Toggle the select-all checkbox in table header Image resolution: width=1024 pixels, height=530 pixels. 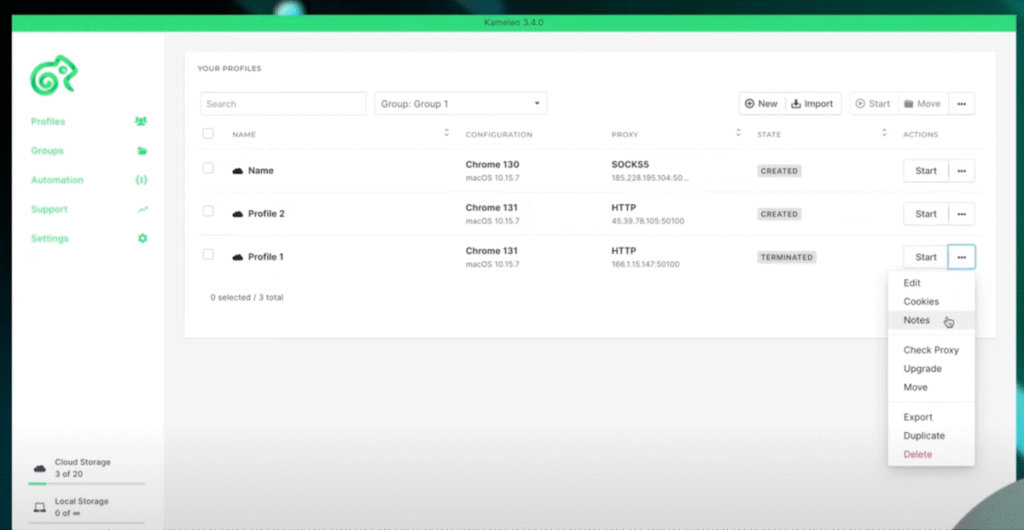[x=208, y=134]
